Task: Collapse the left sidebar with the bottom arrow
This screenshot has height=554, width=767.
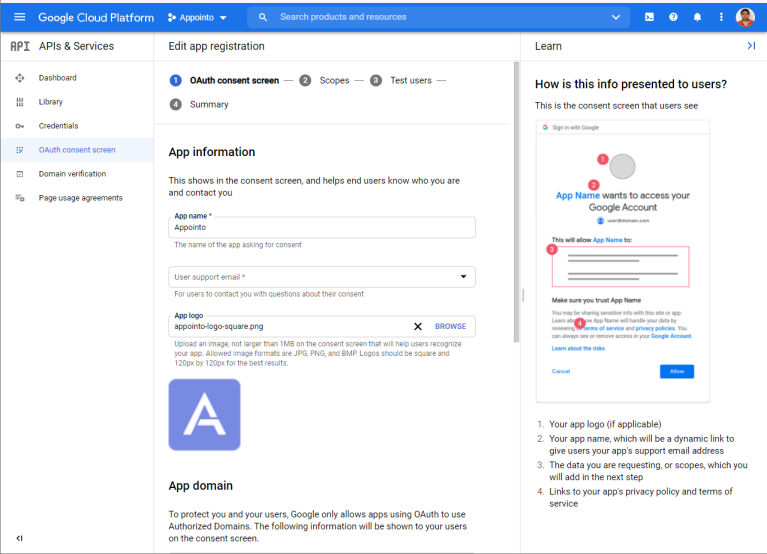Action: pos(20,538)
